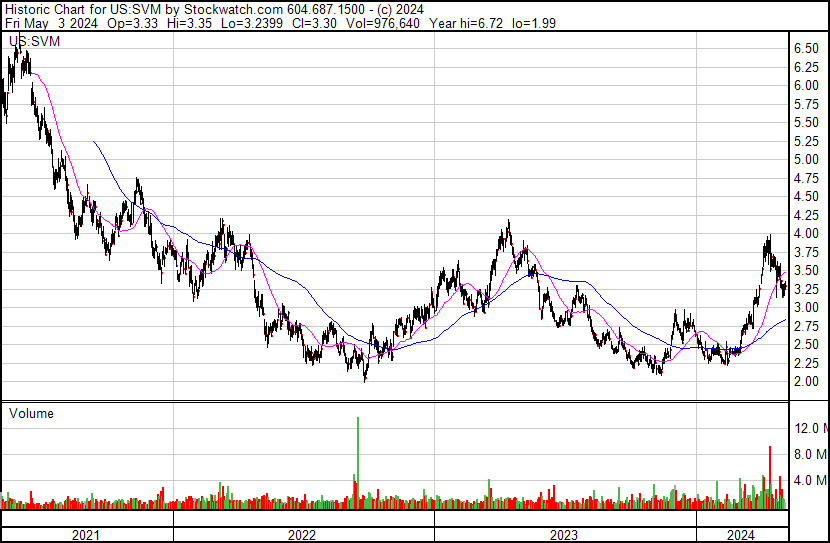Image resolution: width=830 pixels, height=543 pixels.
Task: Click the 3.75 price axis label
Action: pyautogui.click(x=806, y=252)
